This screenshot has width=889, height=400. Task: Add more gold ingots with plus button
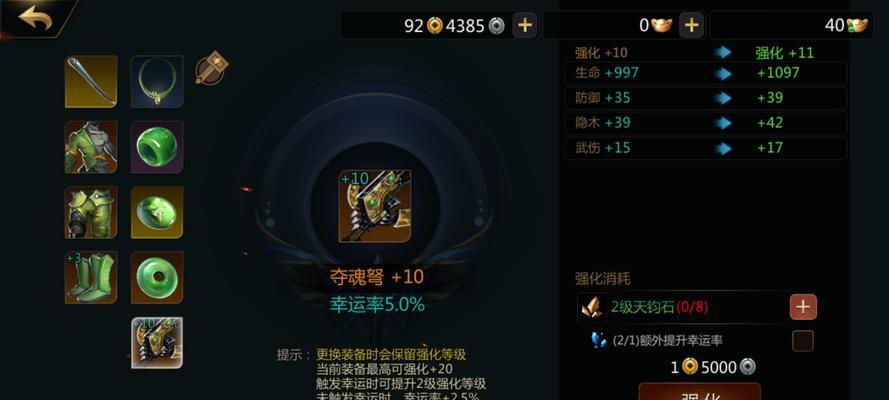click(x=691, y=25)
